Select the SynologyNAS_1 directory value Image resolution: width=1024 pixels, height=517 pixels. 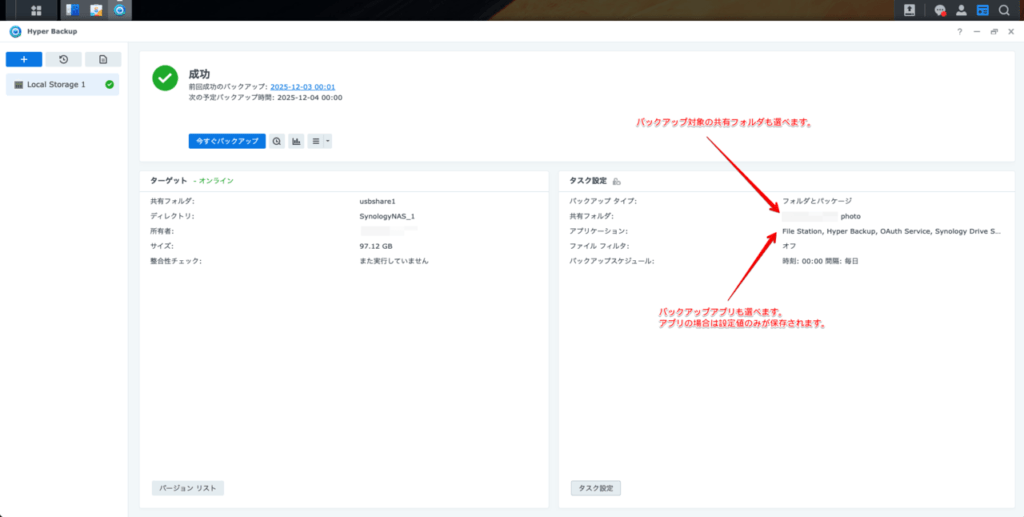coord(387,216)
